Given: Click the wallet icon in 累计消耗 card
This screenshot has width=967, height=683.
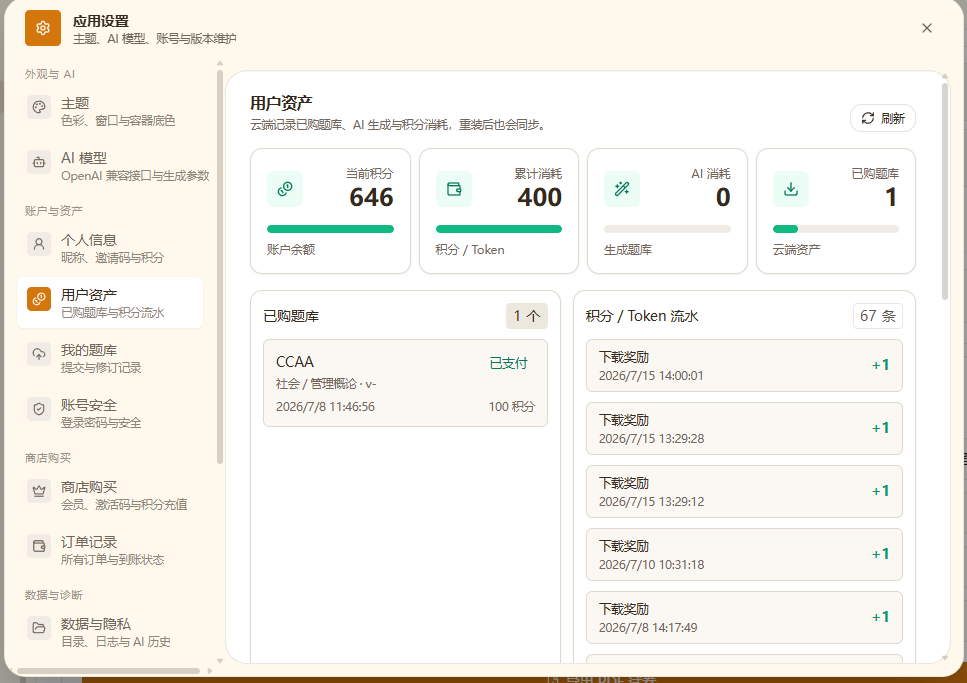Looking at the screenshot, I should tap(454, 189).
